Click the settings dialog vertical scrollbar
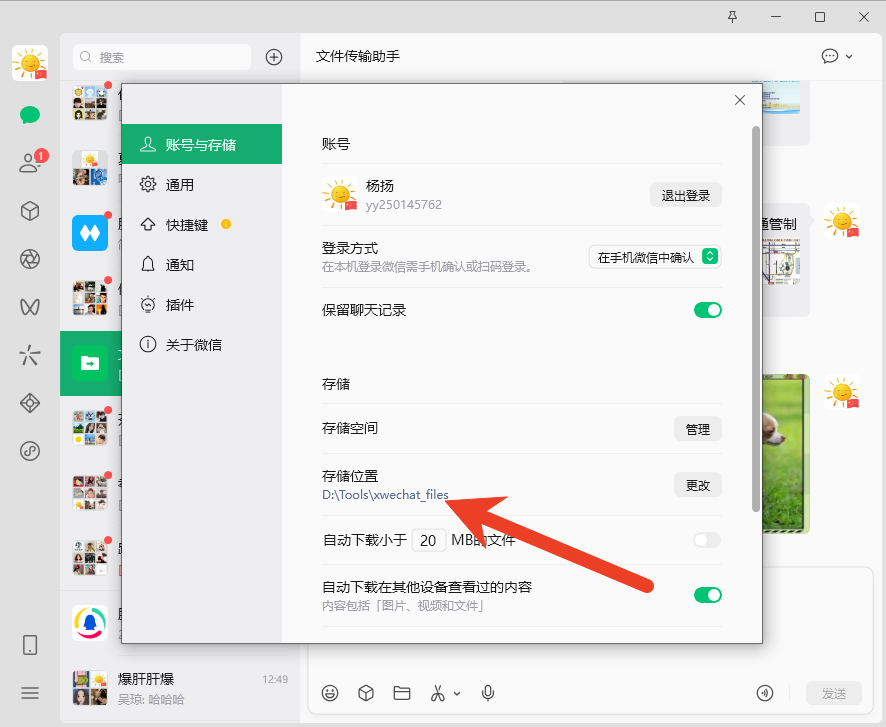 pyautogui.click(x=755, y=319)
